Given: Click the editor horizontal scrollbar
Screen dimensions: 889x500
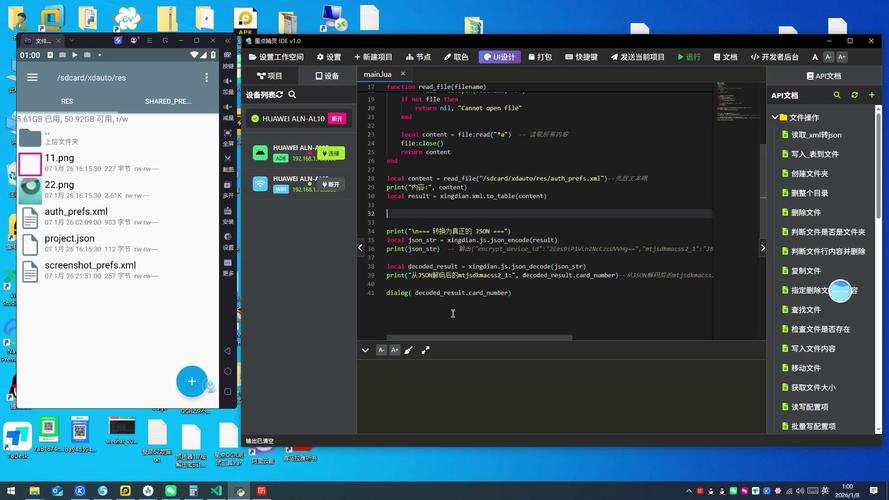Looking at the screenshot, I should click(x=479, y=337).
